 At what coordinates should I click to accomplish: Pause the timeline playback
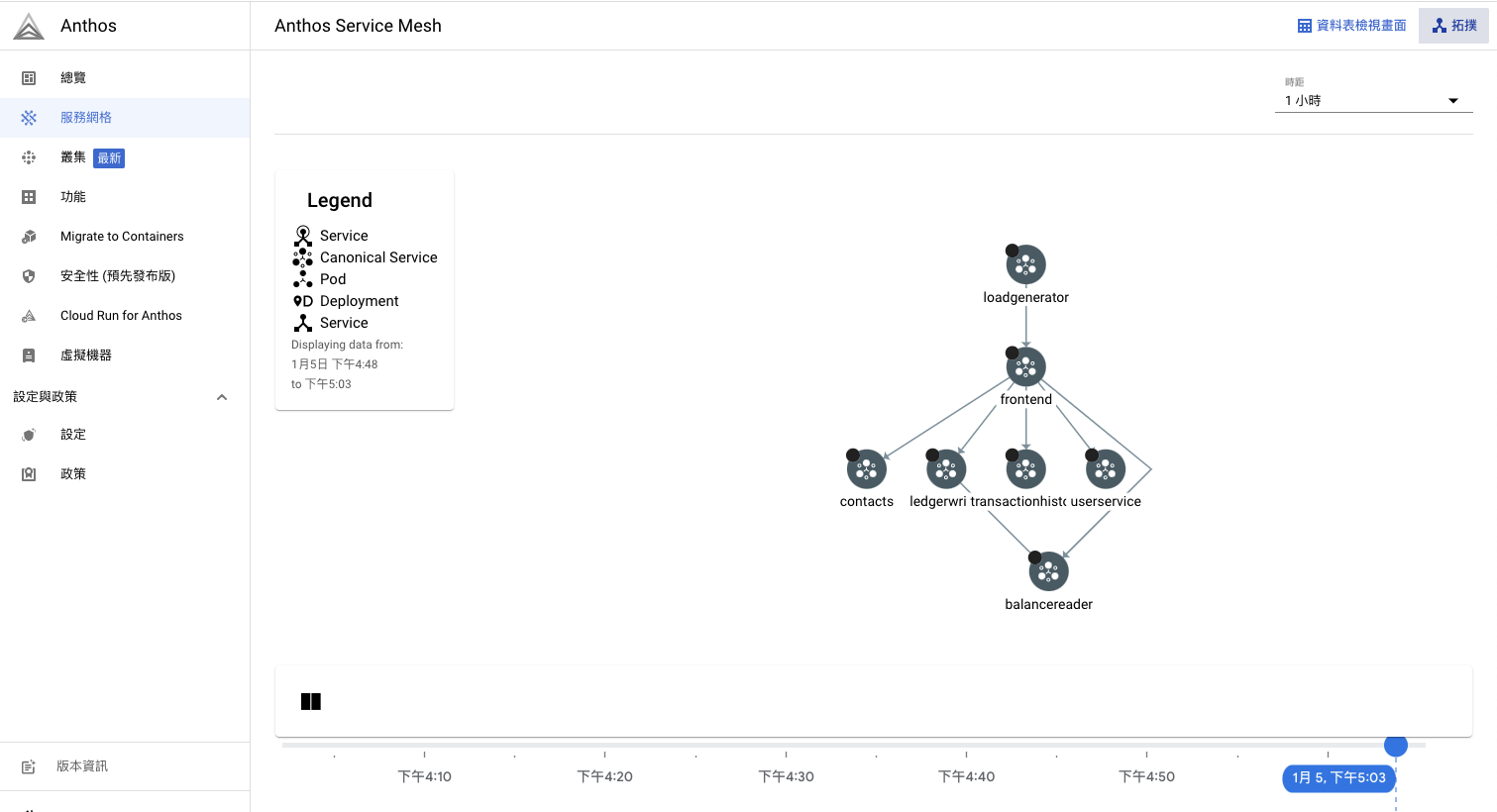pyautogui.click(x=311, y=701)
